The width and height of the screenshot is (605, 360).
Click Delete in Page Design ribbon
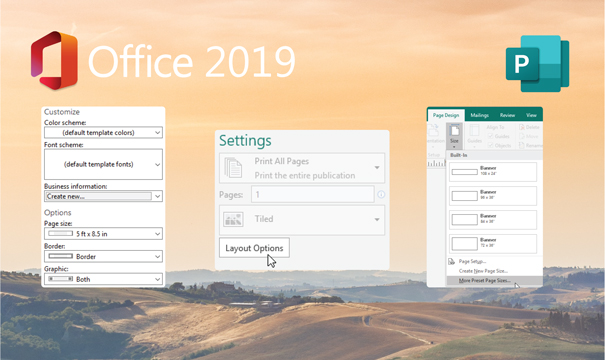(x=529, y=127)
